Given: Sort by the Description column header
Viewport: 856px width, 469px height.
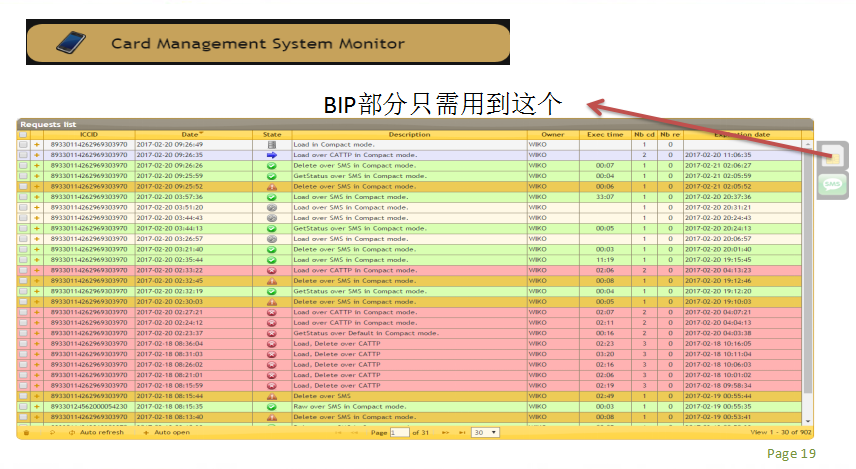Looking at the screenshot, I should pos(409,134).
